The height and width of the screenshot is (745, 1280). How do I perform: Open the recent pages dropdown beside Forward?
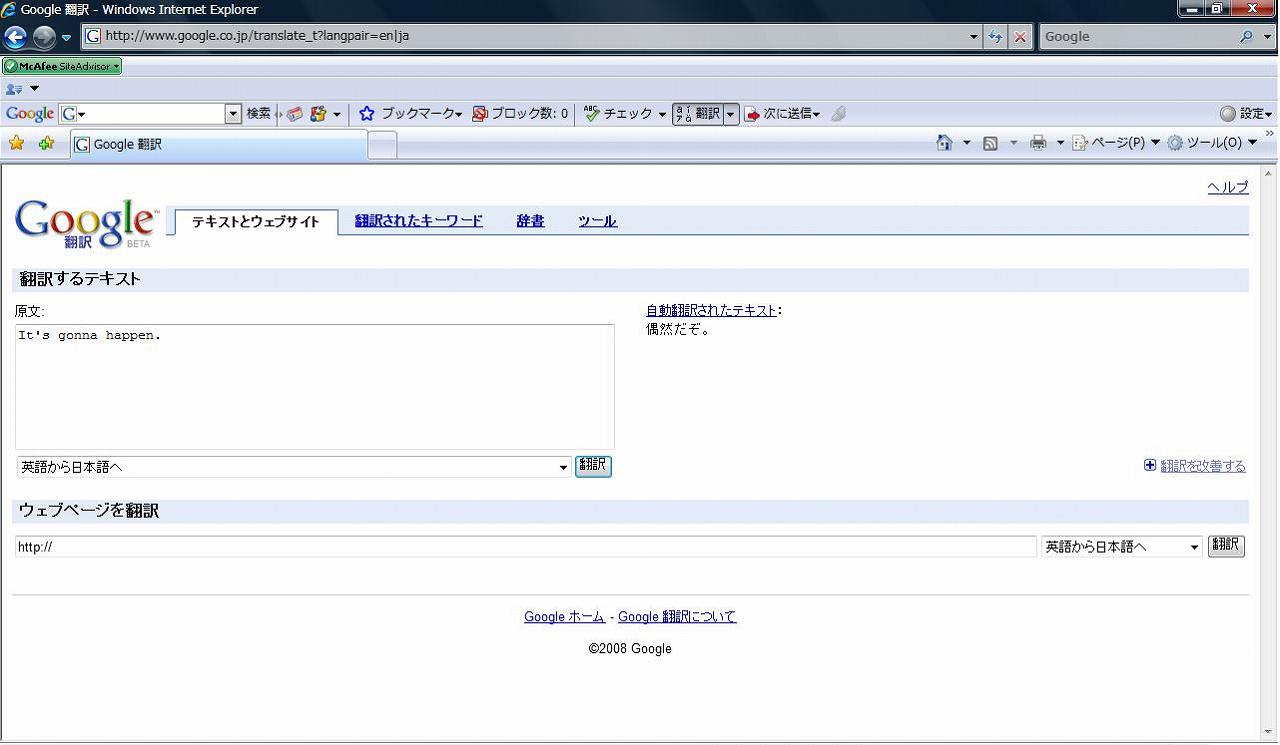(66, 38)
